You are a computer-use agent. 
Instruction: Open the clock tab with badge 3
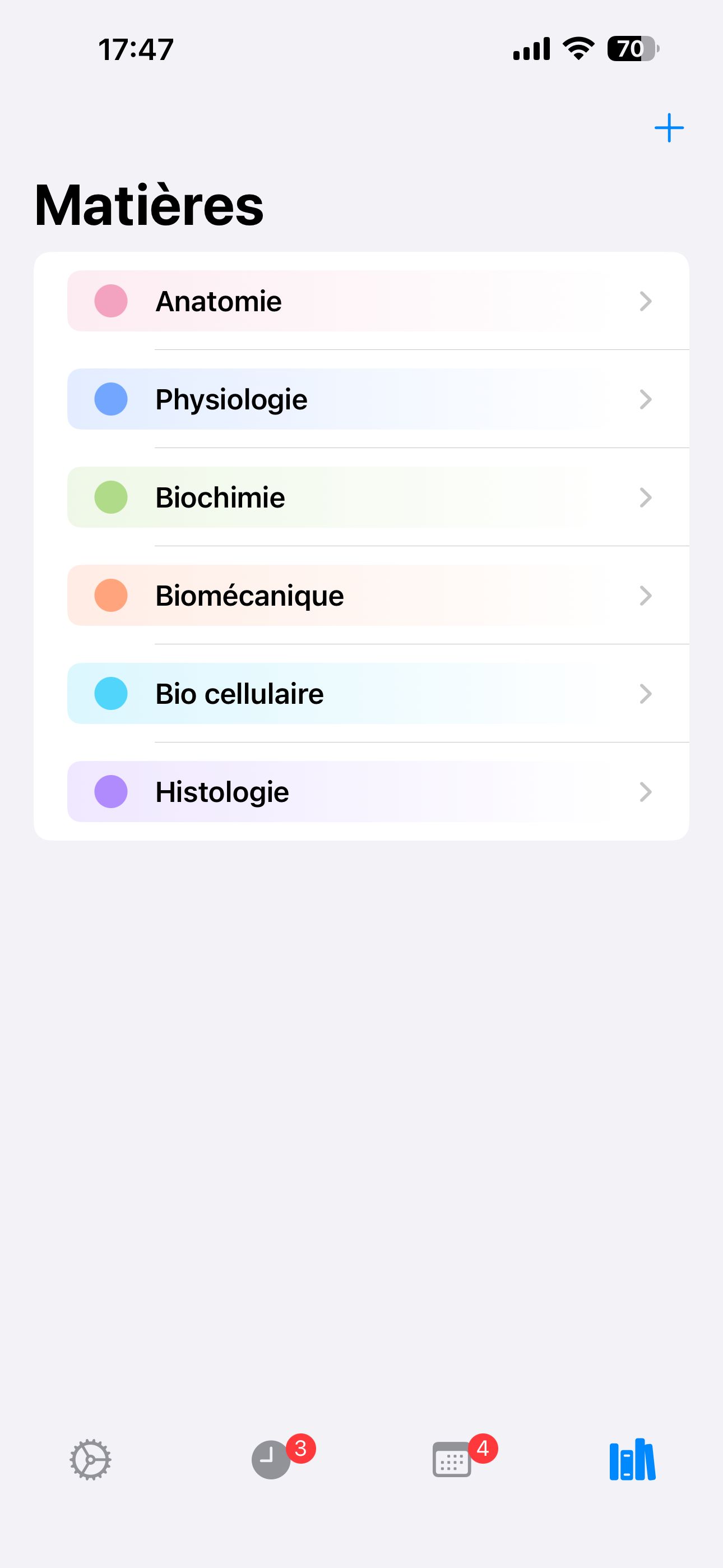click(x=271, y=1460)
